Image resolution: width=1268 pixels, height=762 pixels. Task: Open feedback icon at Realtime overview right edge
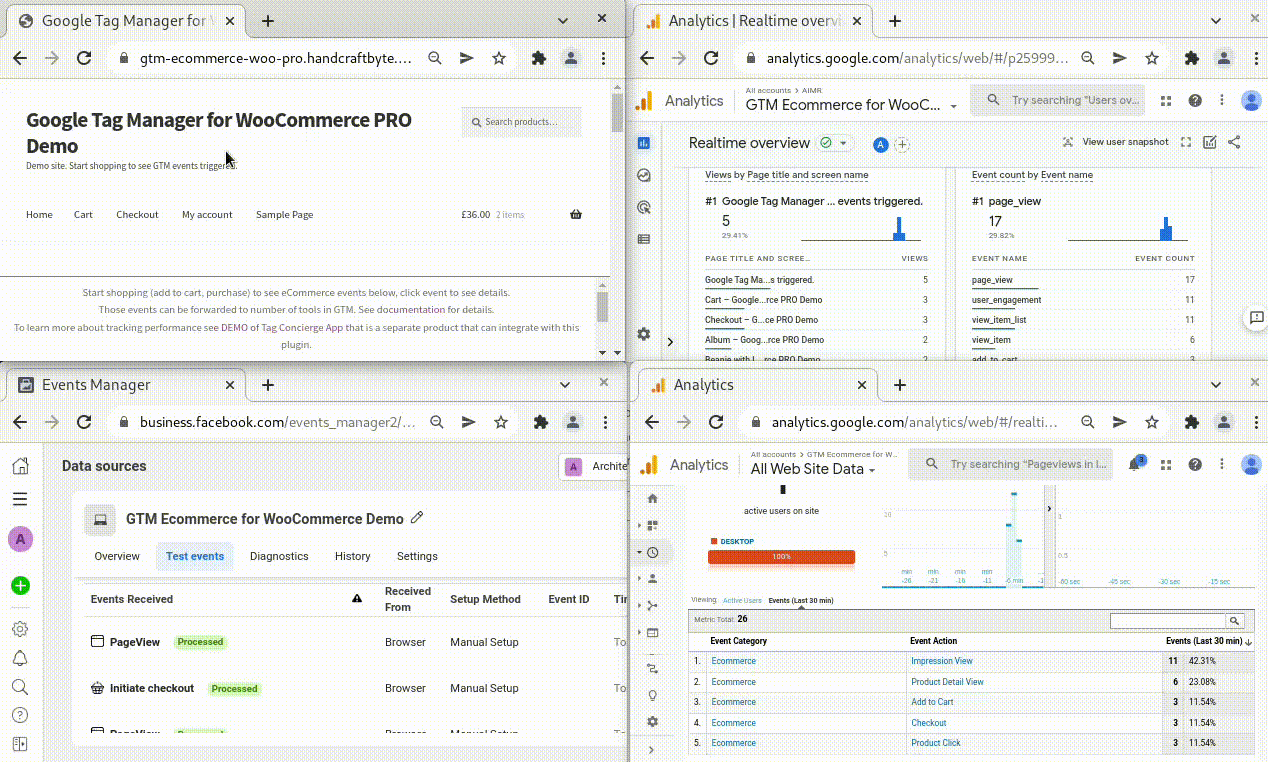pos(1257,318)
